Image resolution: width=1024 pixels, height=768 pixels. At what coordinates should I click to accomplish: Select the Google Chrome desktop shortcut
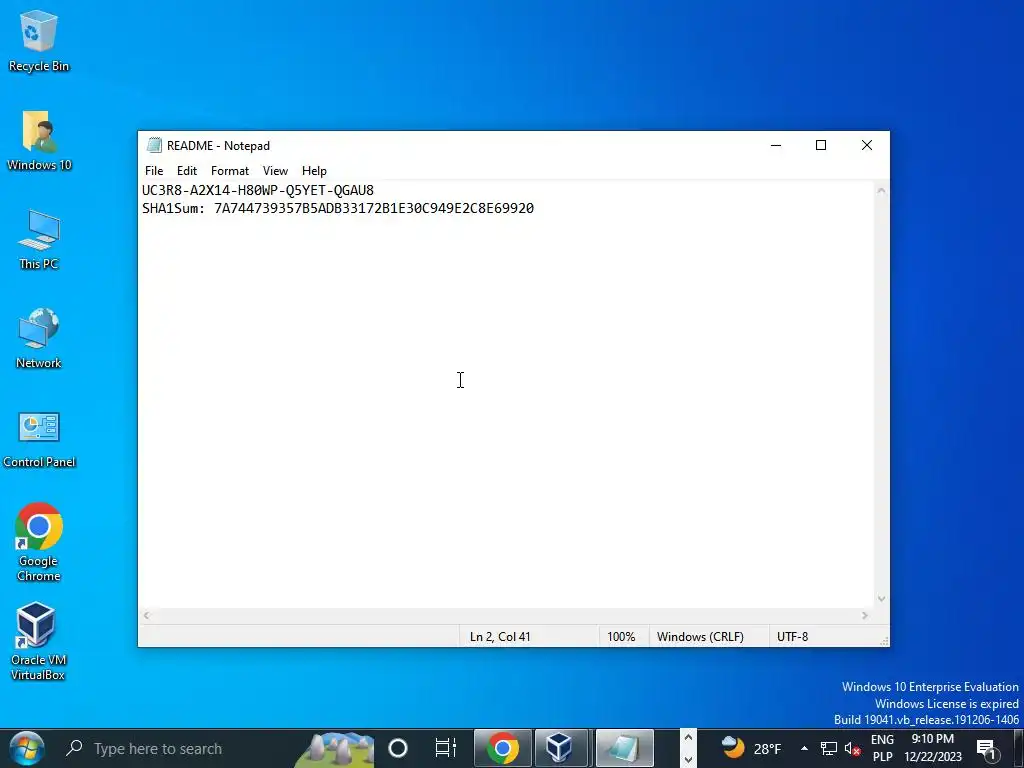pos(39,542)
